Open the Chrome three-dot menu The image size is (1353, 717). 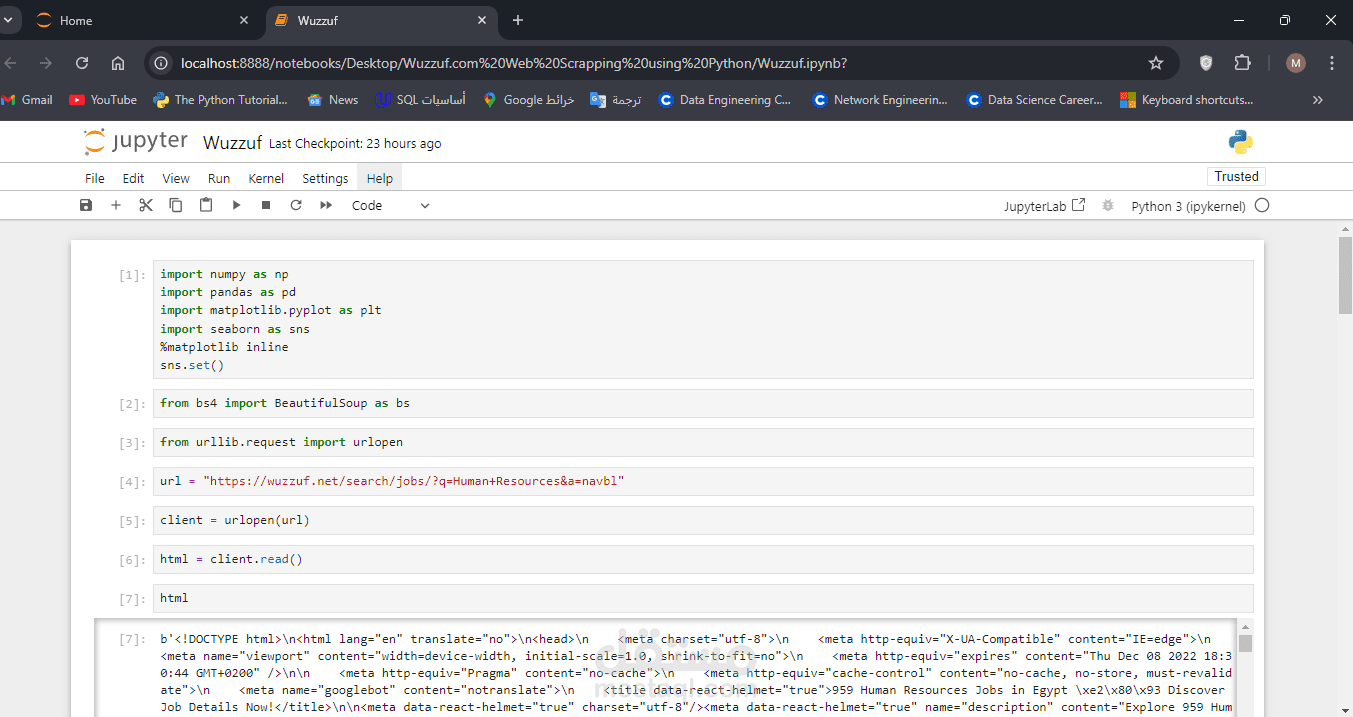pos(1332,63)
